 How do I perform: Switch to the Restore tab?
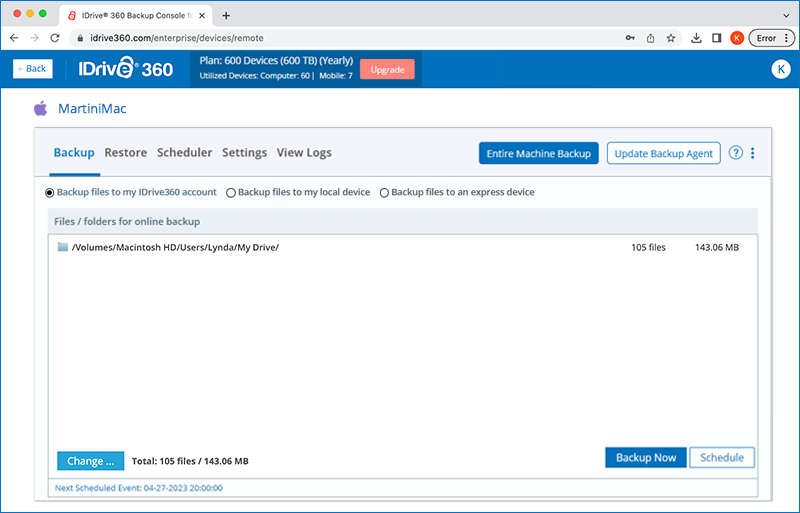tap(126, 153)
